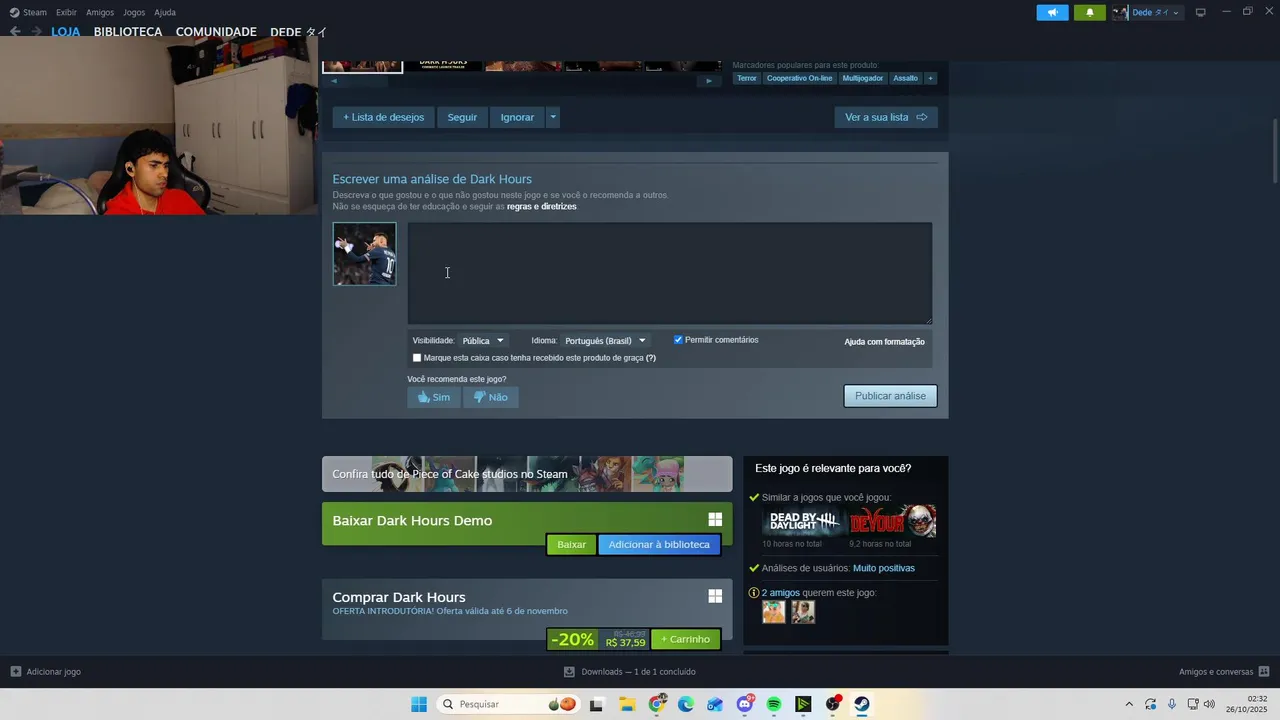
Task: Select Não thumbs down recommendation
Action: coord(490,397)
